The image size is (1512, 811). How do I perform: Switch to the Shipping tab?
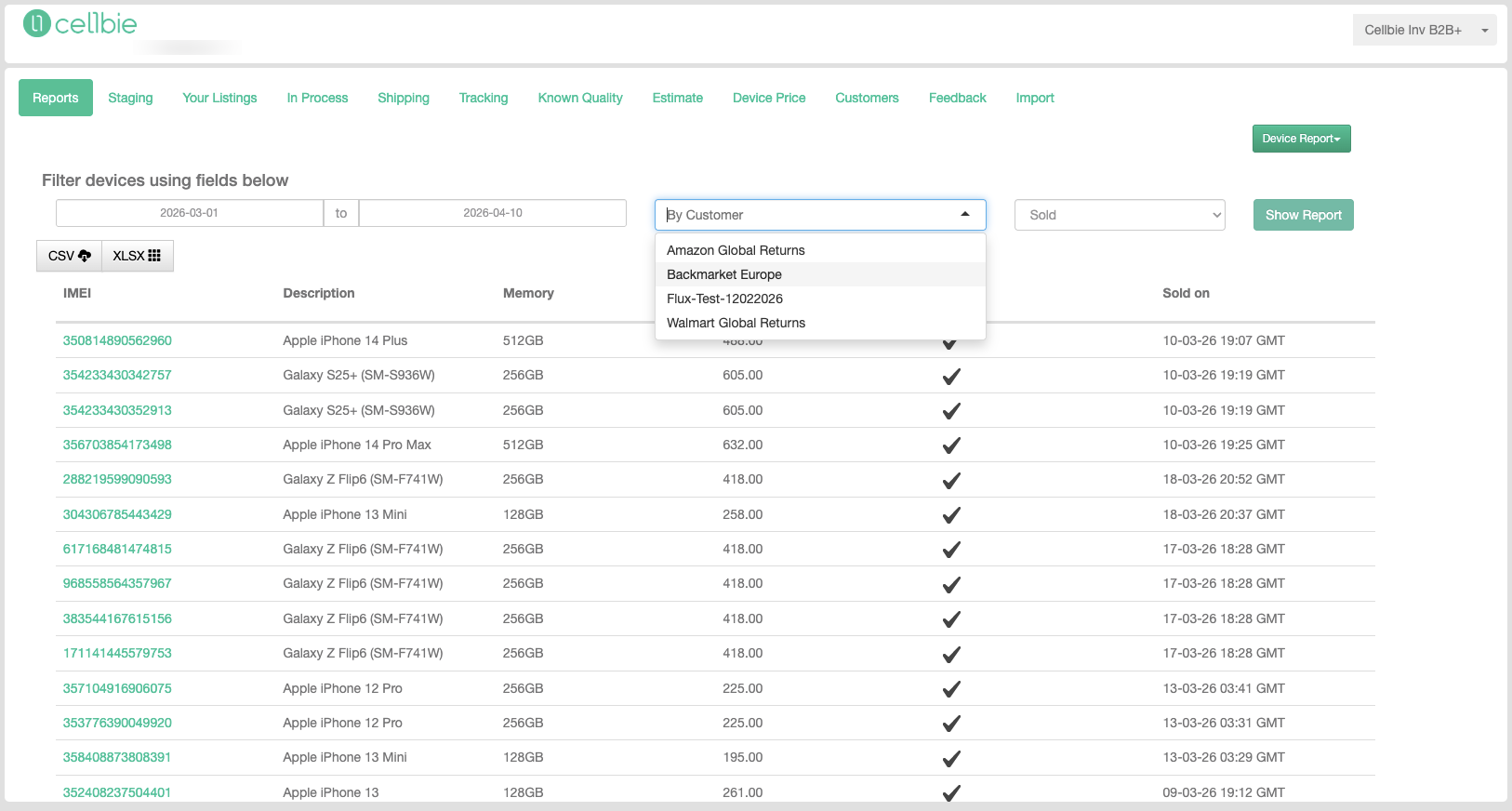(404, 98)
